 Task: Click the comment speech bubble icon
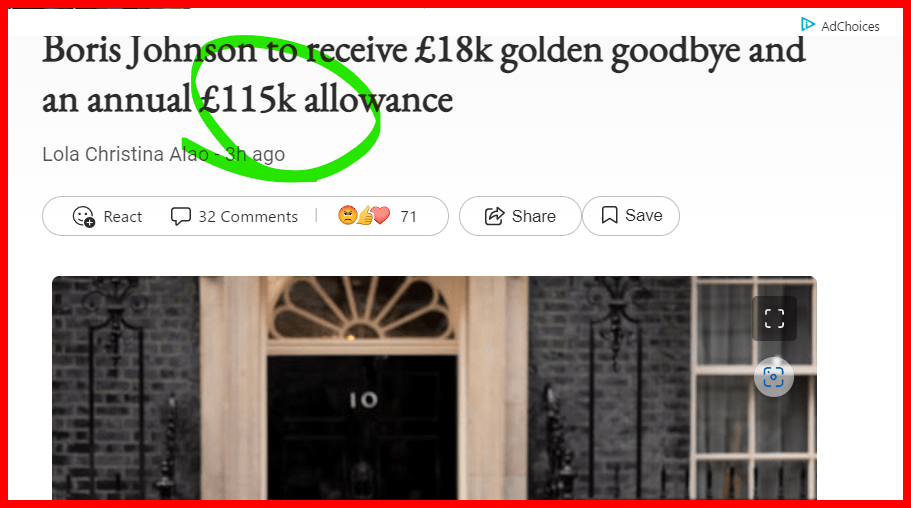tap(181, 216)
